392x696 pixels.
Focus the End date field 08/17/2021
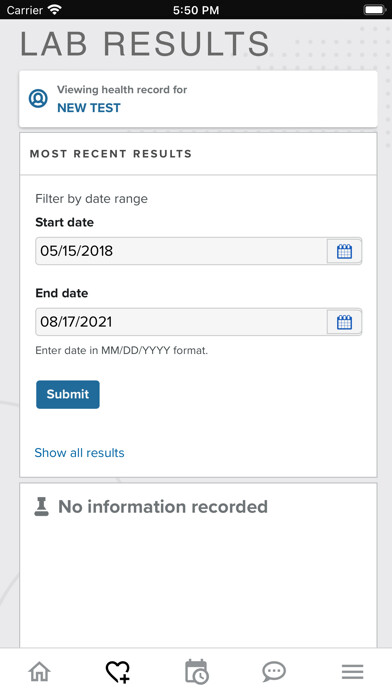coord(181,322)
